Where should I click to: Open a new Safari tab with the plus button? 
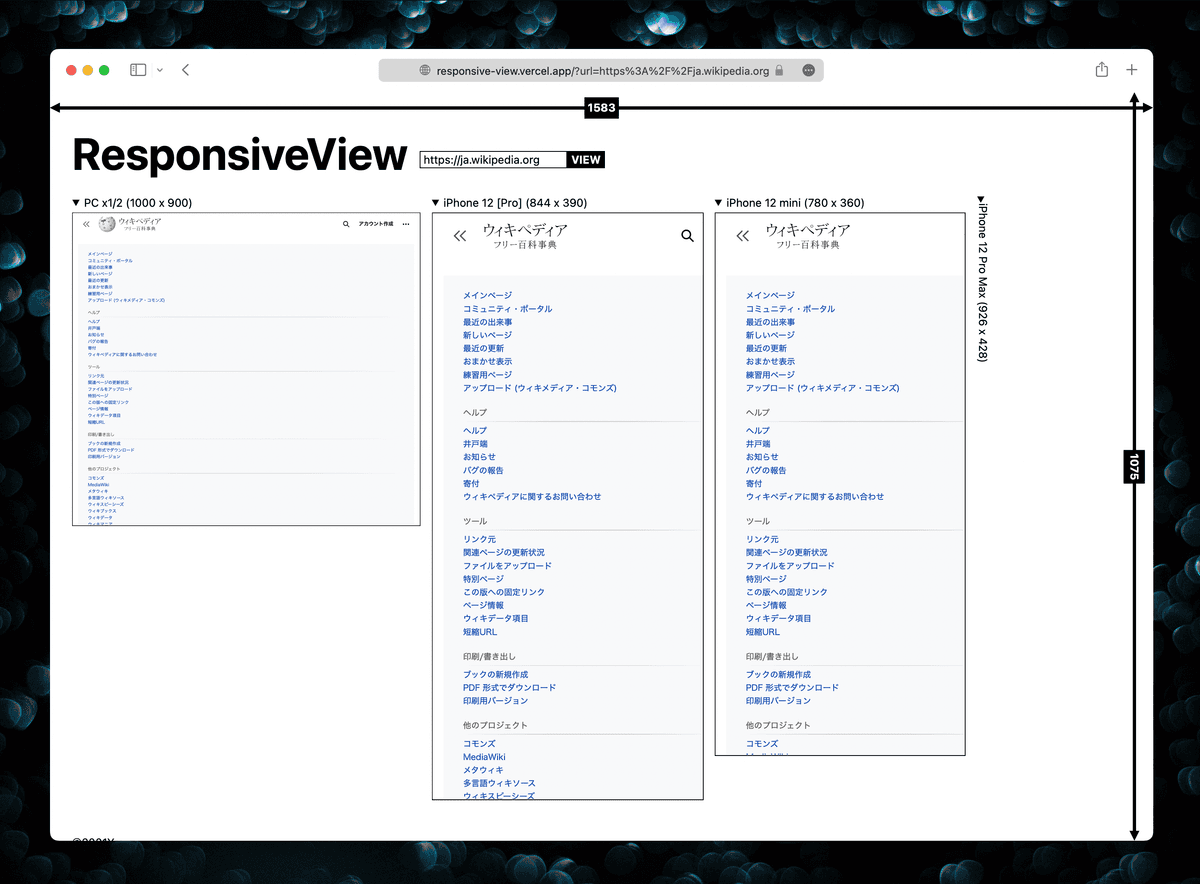pos(1131,69)
